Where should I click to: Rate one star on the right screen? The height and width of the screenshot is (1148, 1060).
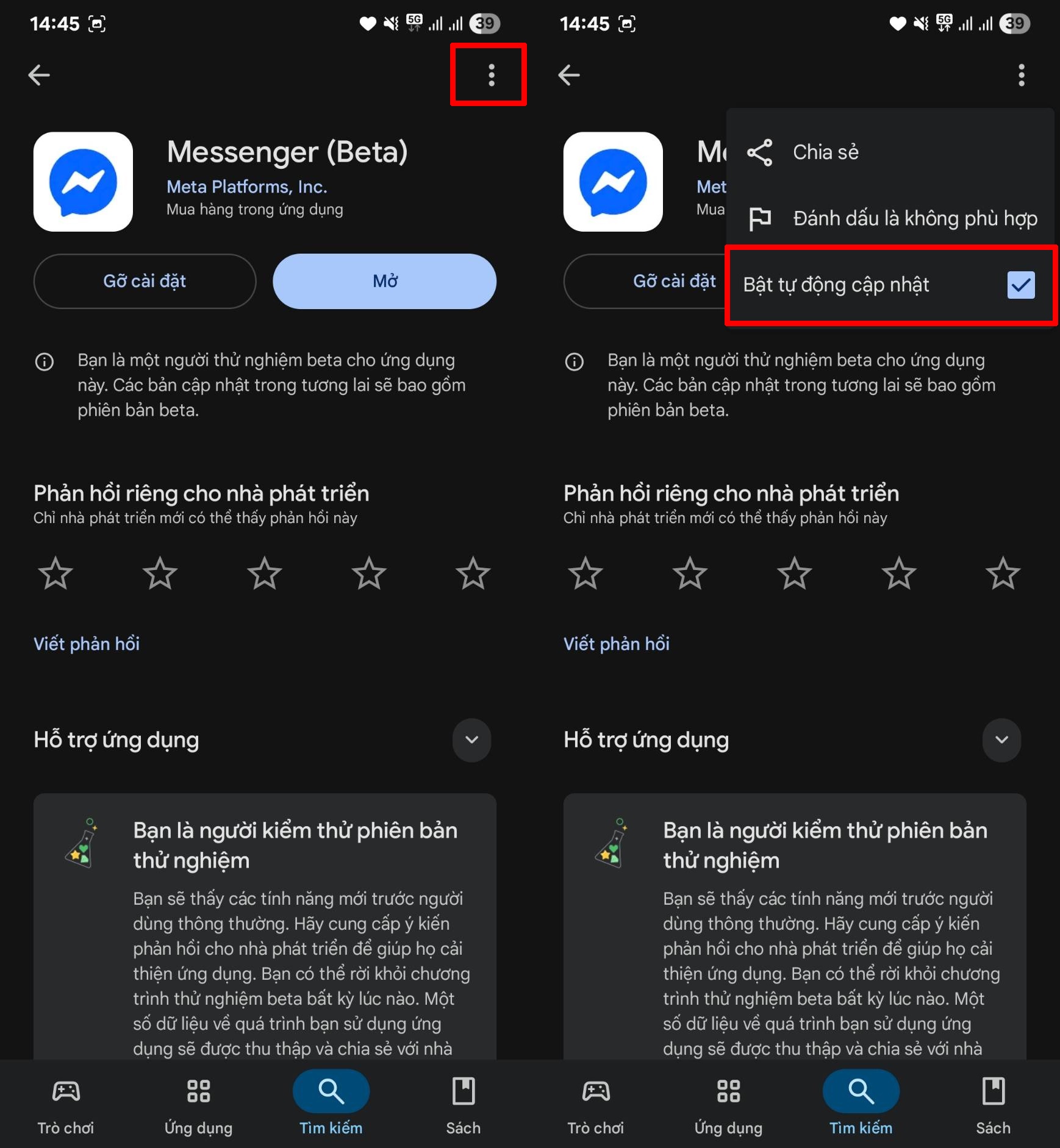586,573
